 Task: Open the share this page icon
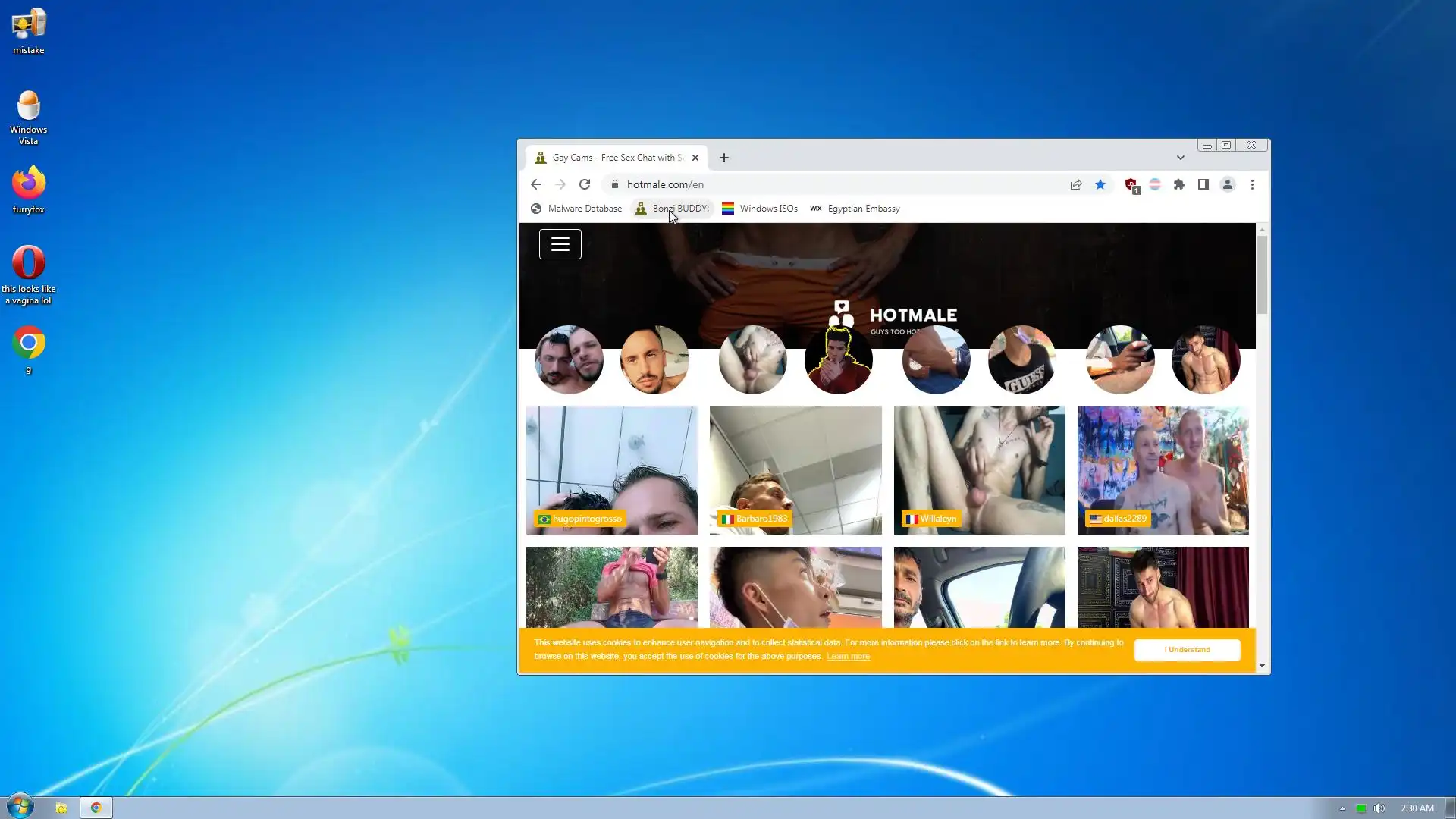(1076, 184)
